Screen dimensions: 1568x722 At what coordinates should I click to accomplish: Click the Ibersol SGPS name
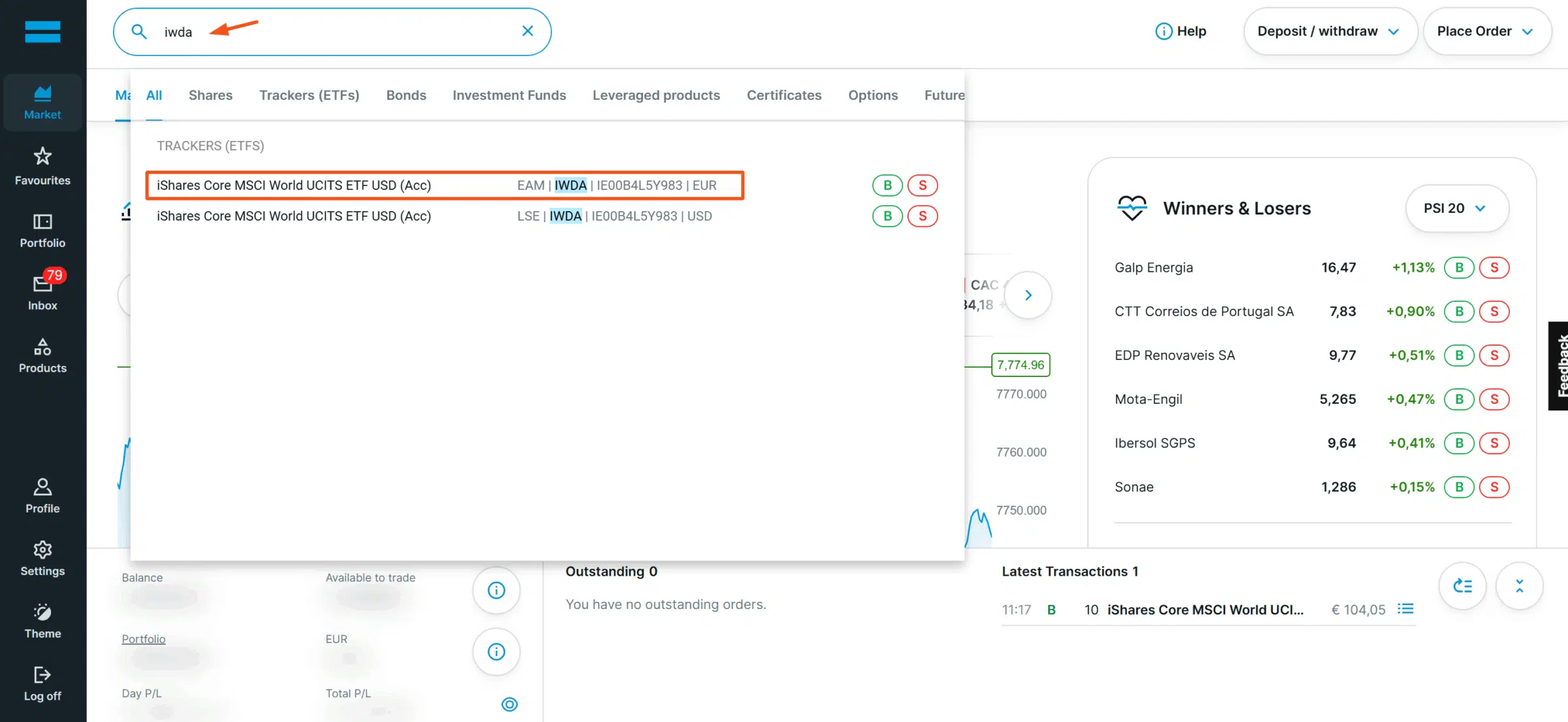pyautogui.click(x=1154, y=443)
